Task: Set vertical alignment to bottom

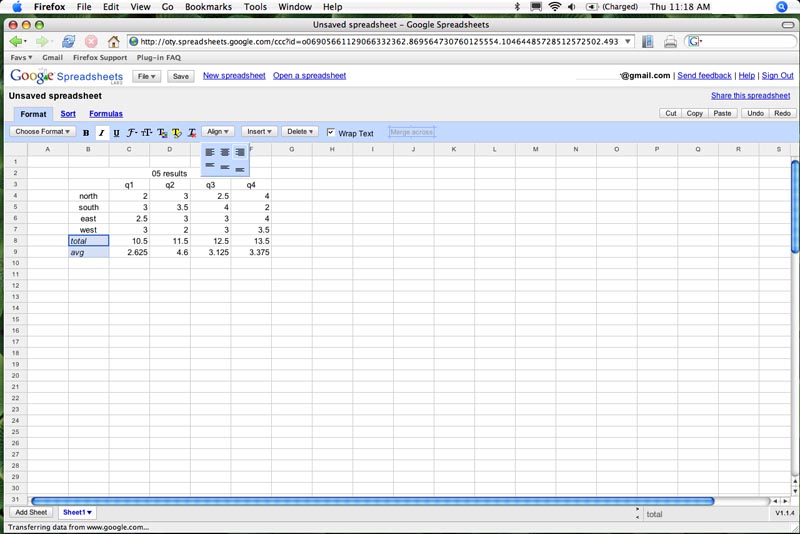Action: click(239, 169)
